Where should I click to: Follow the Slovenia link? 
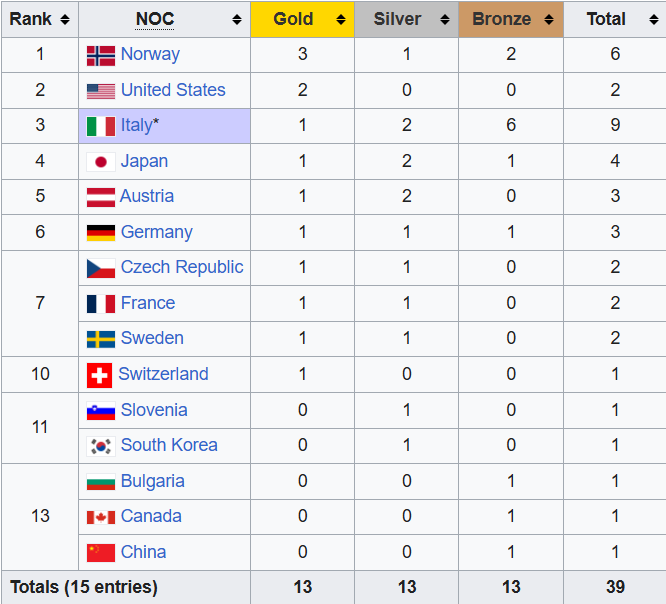pos(153,410)
